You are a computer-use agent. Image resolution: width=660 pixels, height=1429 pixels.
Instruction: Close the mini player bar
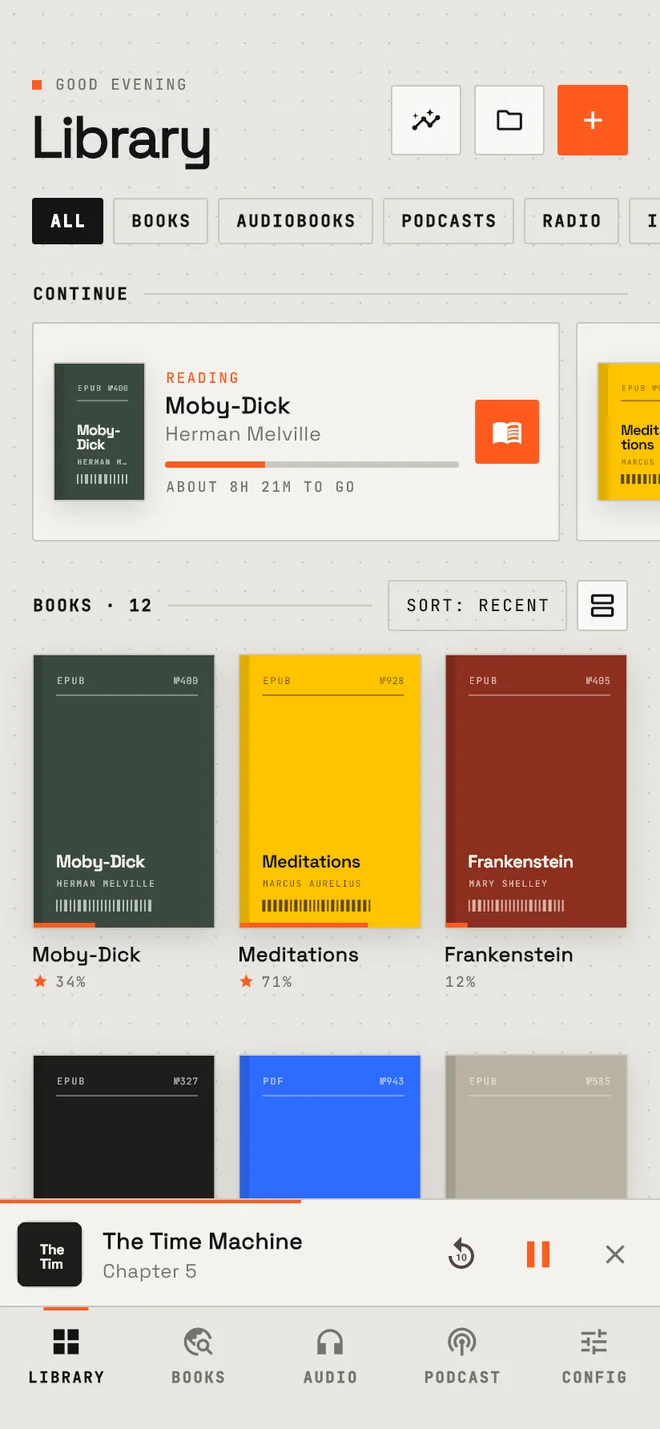click(x=615, y=1254)
